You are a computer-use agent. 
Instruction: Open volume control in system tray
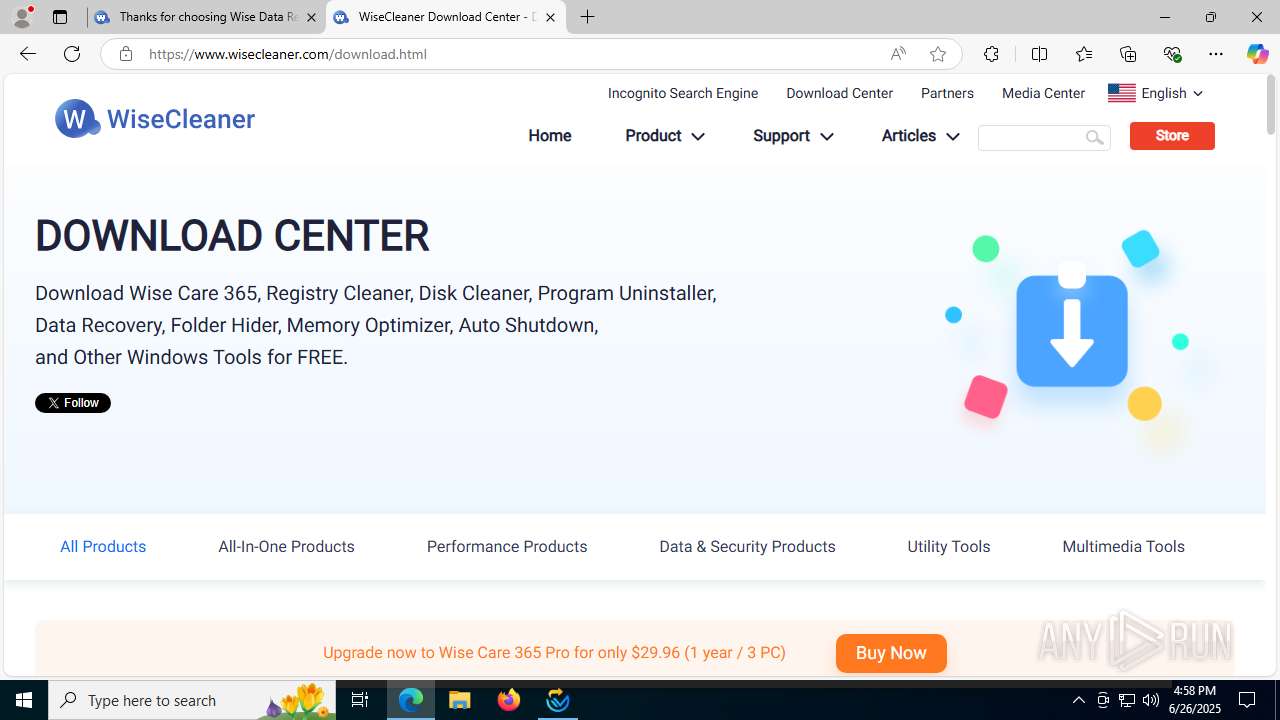1151,700
